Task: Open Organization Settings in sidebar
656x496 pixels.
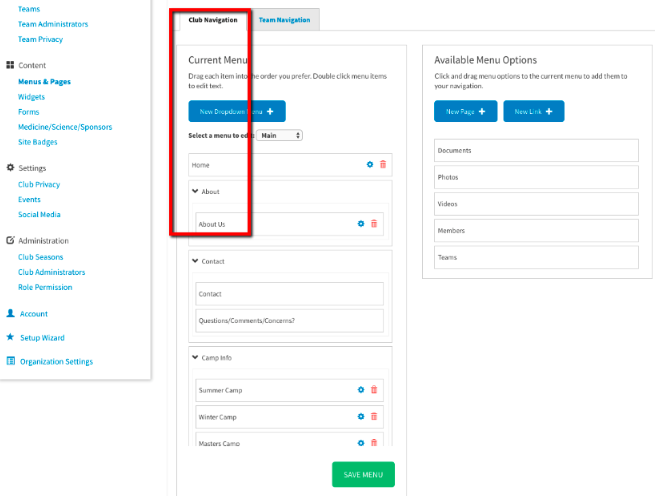Action: pos(56,362)
